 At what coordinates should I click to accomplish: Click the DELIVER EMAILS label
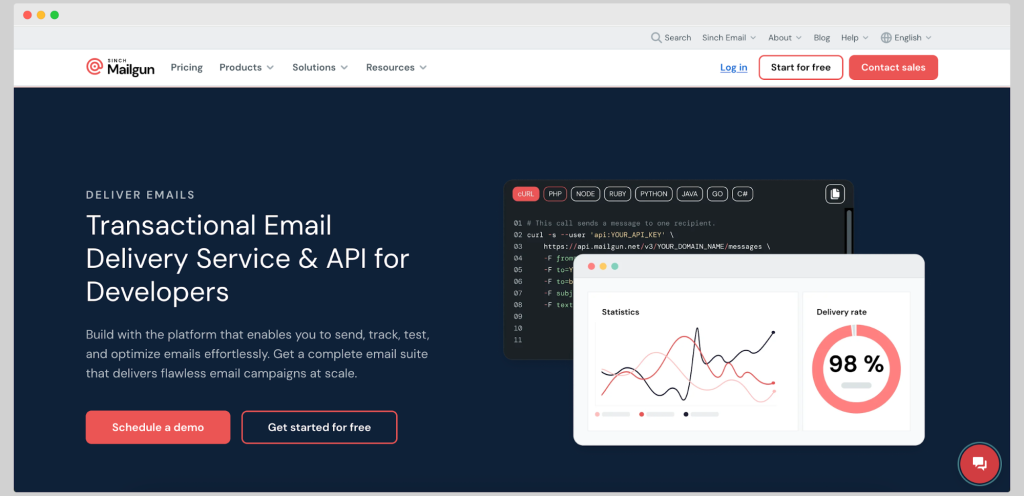pos(140,194)
